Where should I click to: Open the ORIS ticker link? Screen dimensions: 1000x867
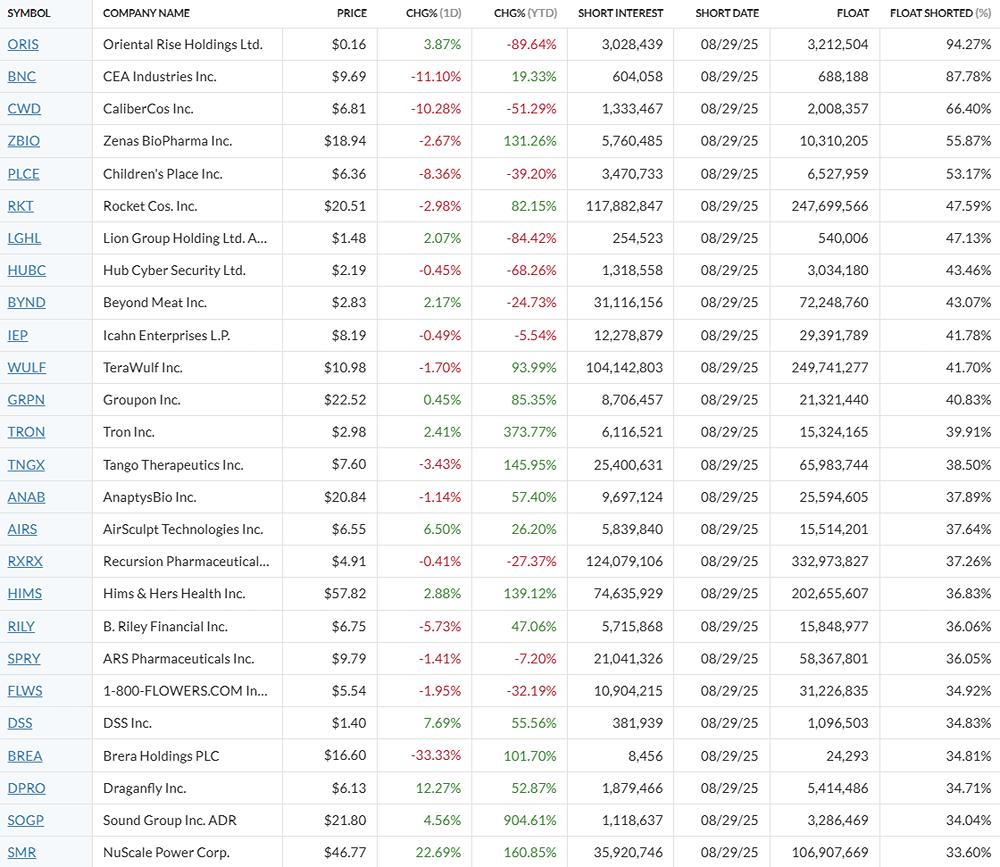(23, 44)
